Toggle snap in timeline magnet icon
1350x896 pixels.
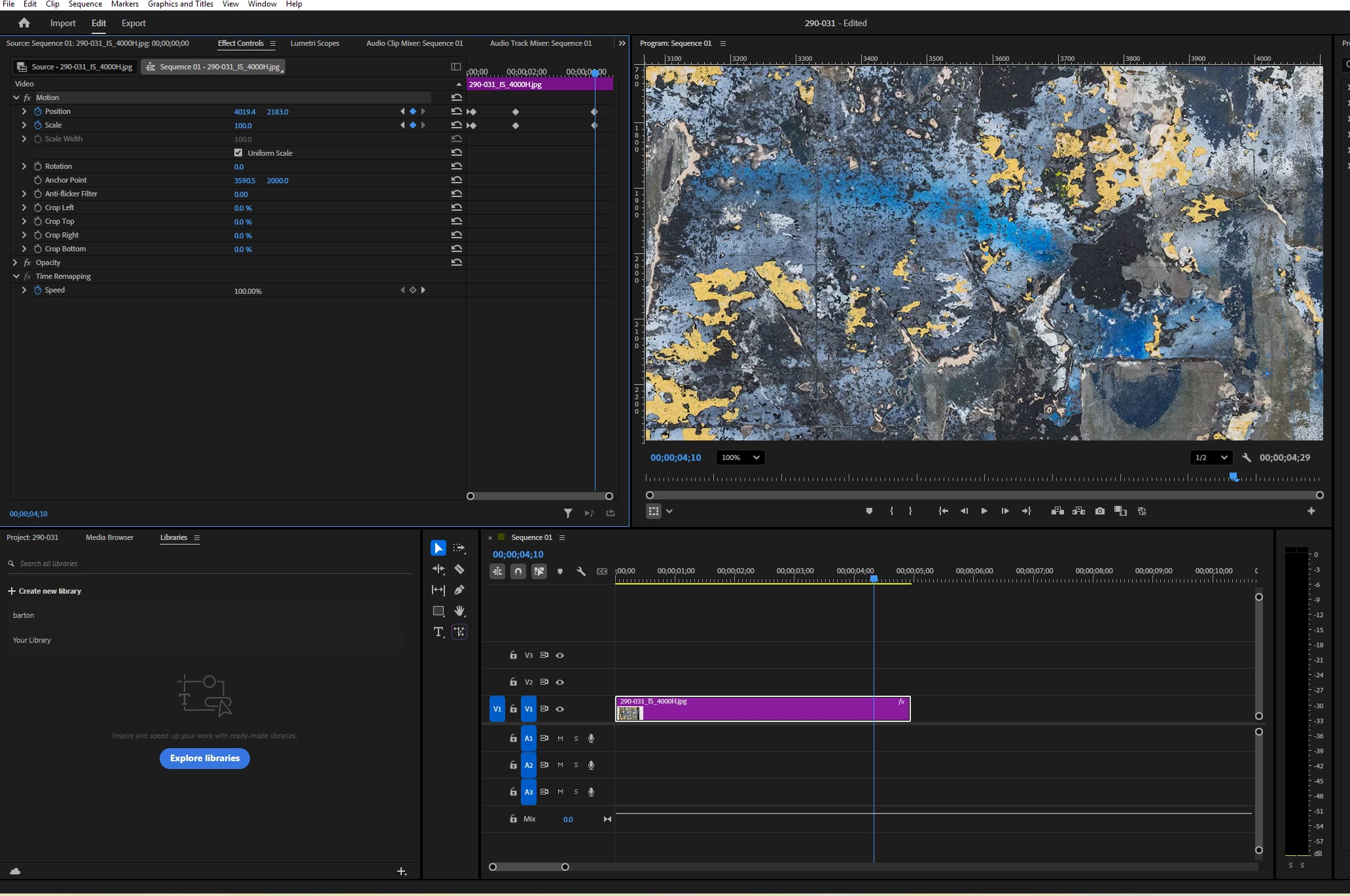(518, 571)
